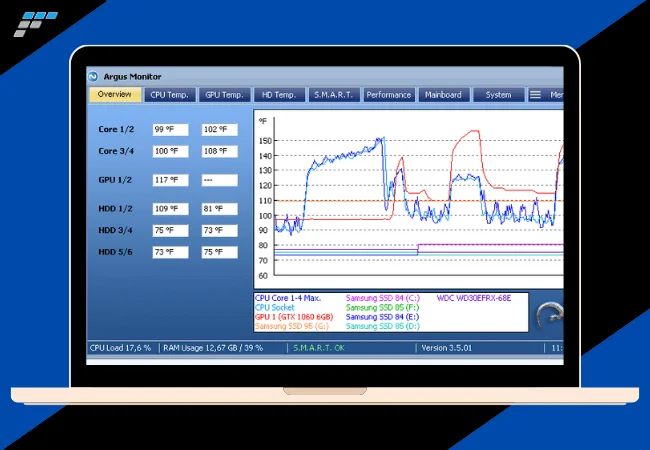Click the blue site logo

pyautogui.click(x=35, y=24)
